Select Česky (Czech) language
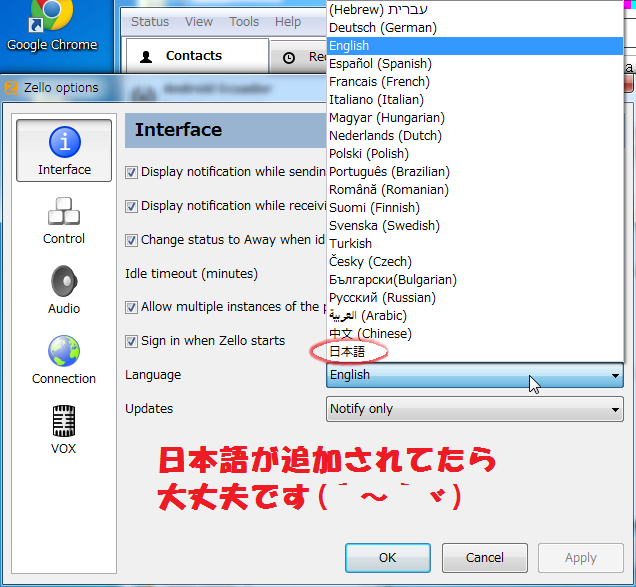Screen dimensions: 636x587 tap(475, 262)
